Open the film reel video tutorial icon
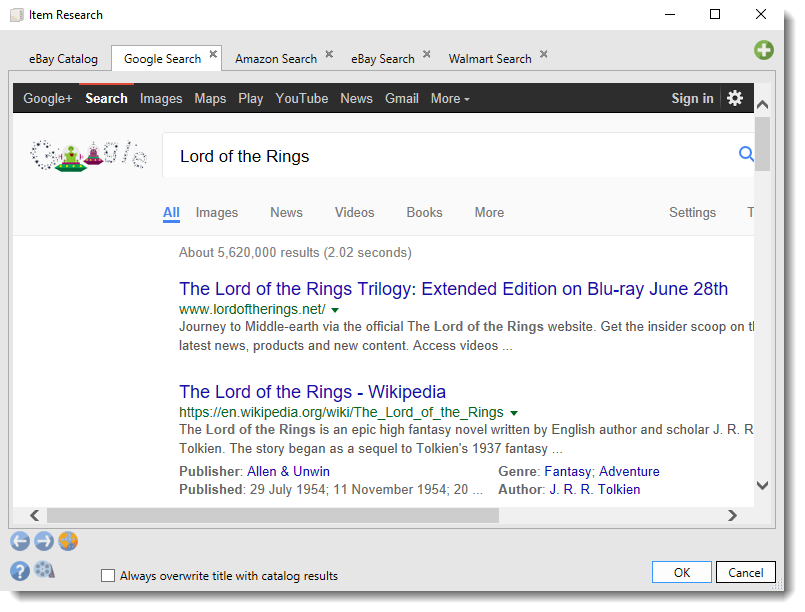This screenshot has height=612, width=805. click(45, 570)
